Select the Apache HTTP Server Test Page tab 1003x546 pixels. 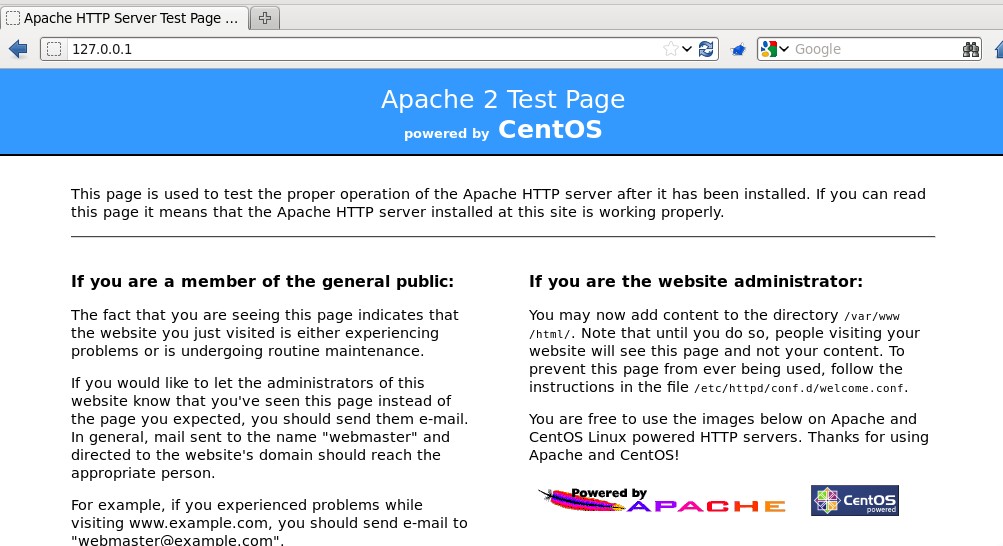(x=125, y=19)
